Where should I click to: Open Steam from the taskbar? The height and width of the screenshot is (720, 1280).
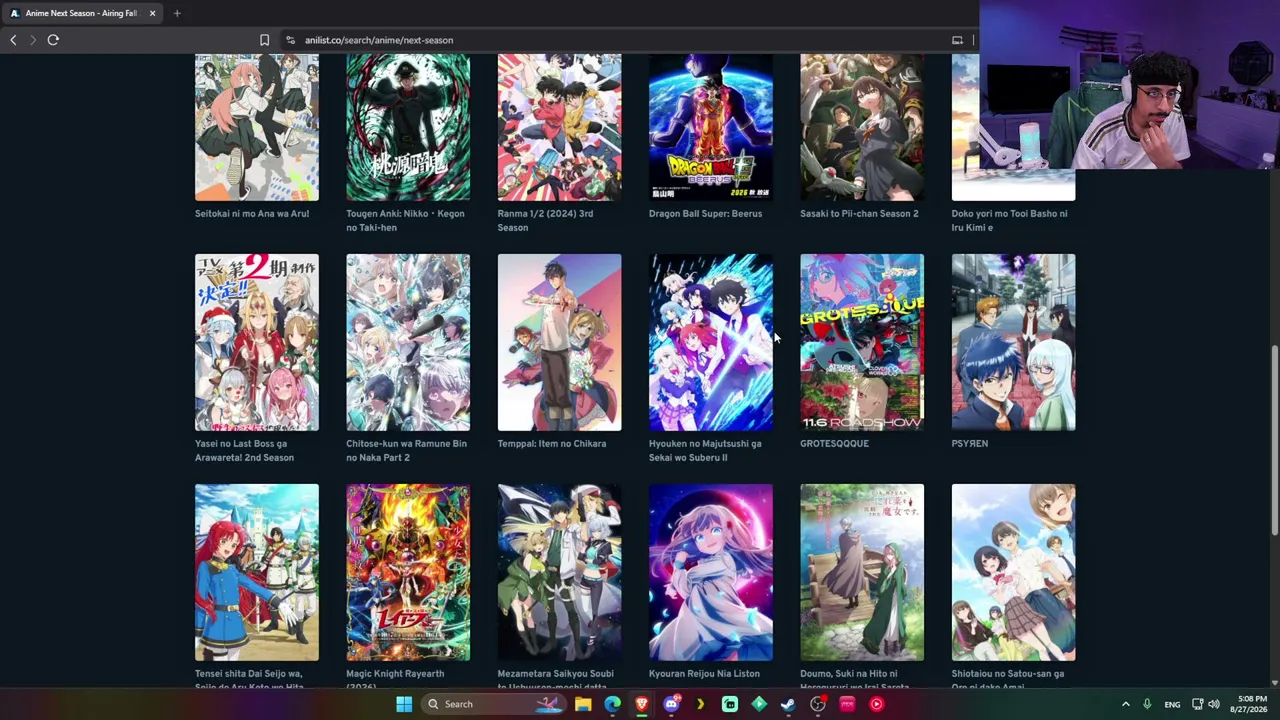[x=788, y=704]
